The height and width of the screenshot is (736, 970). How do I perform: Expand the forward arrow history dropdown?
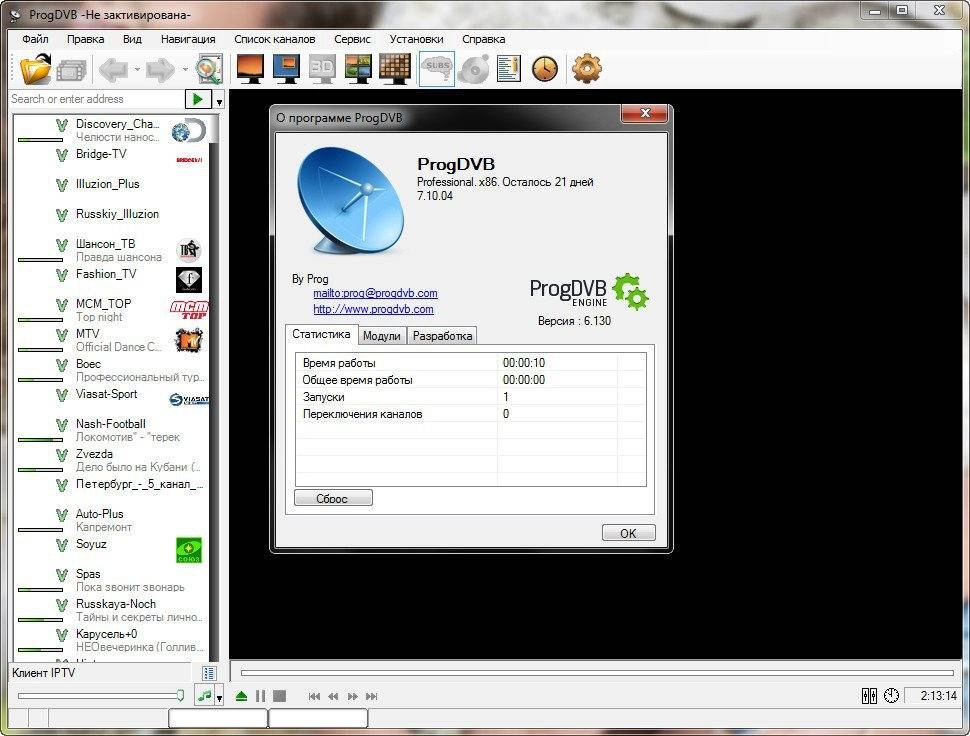click(184, 70)
